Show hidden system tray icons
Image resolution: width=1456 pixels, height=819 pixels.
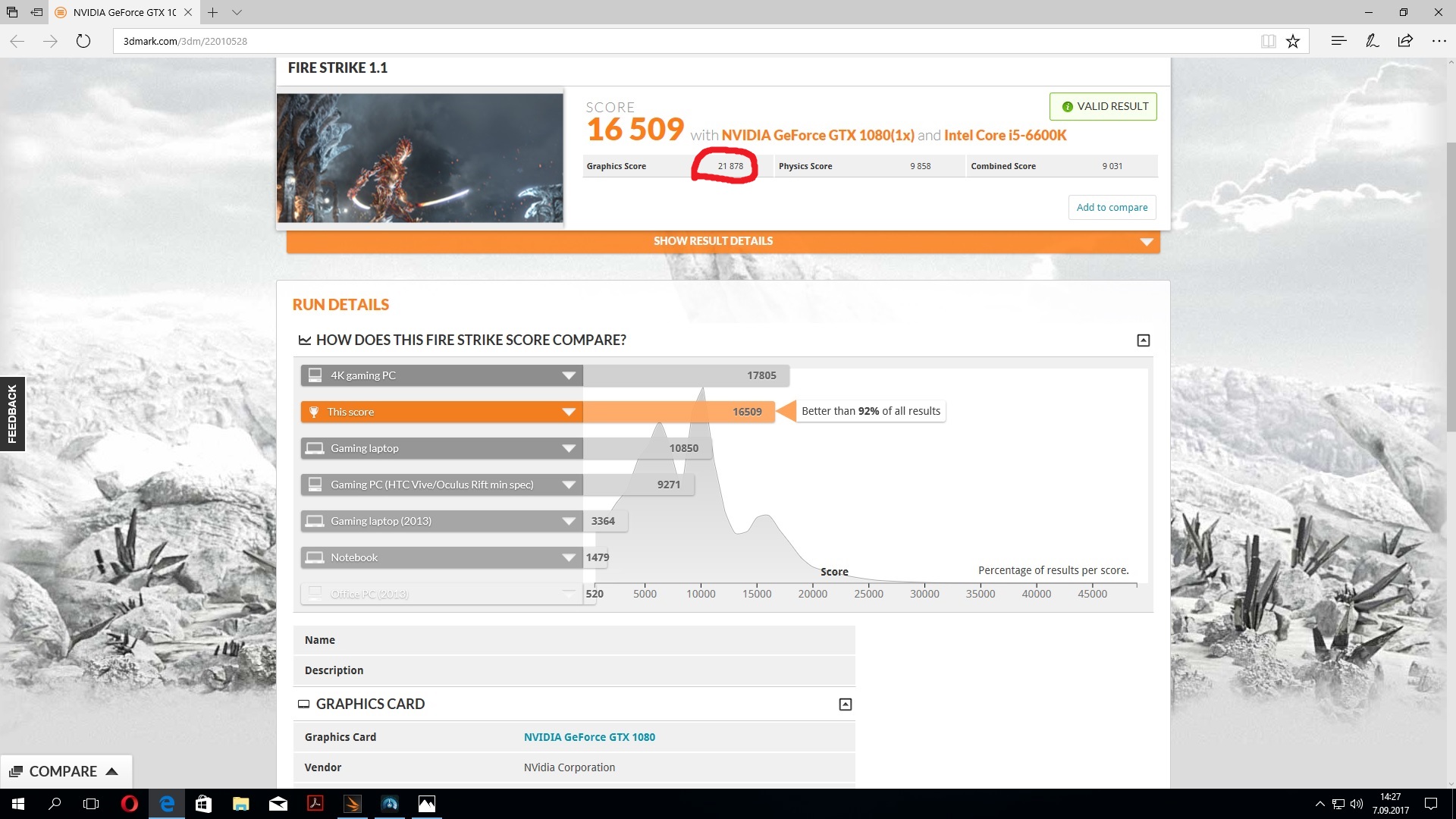tap(1319, 804)
